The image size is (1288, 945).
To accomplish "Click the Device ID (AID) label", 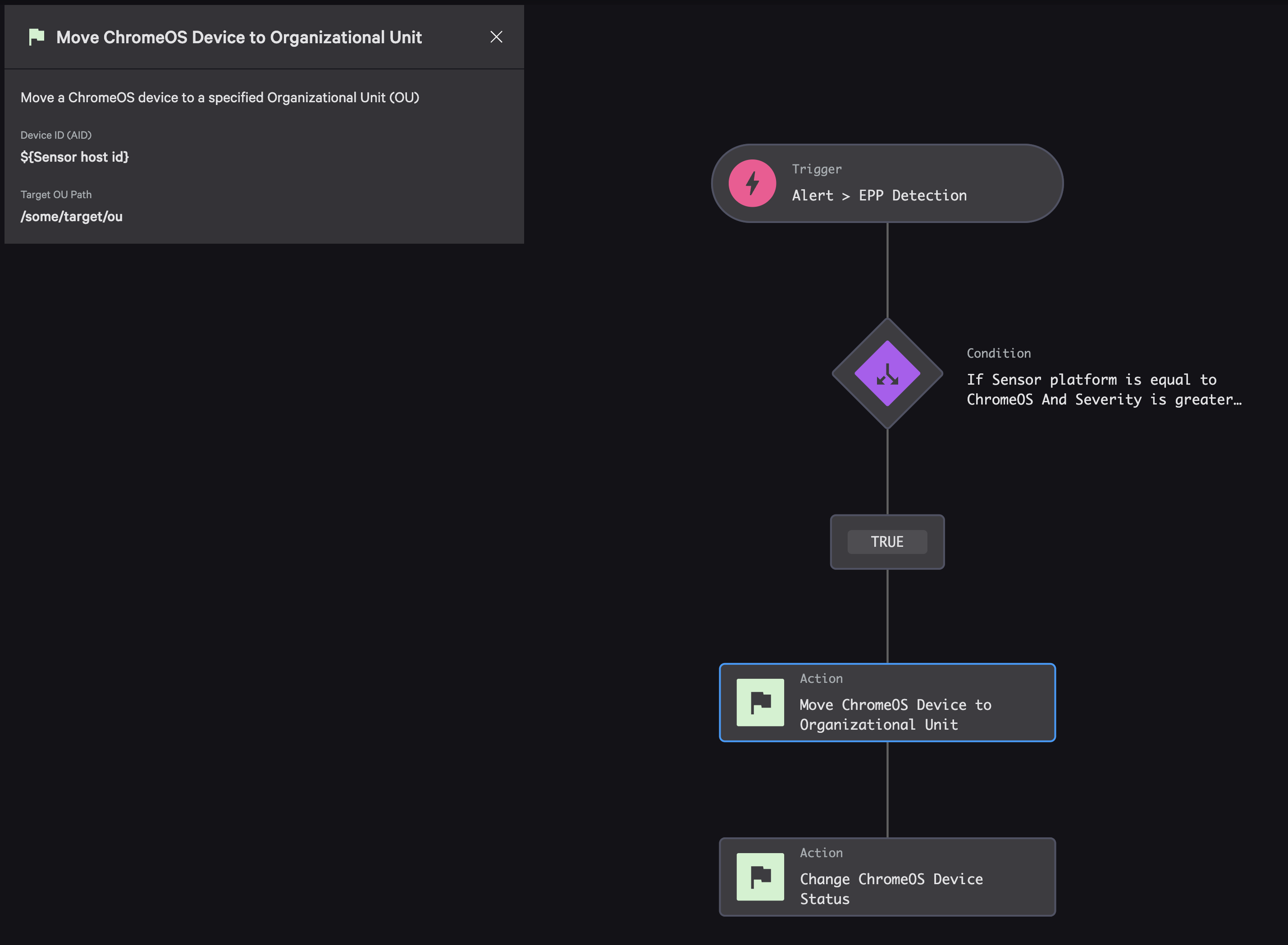I will pyautogui.click(x=56, y=135).
